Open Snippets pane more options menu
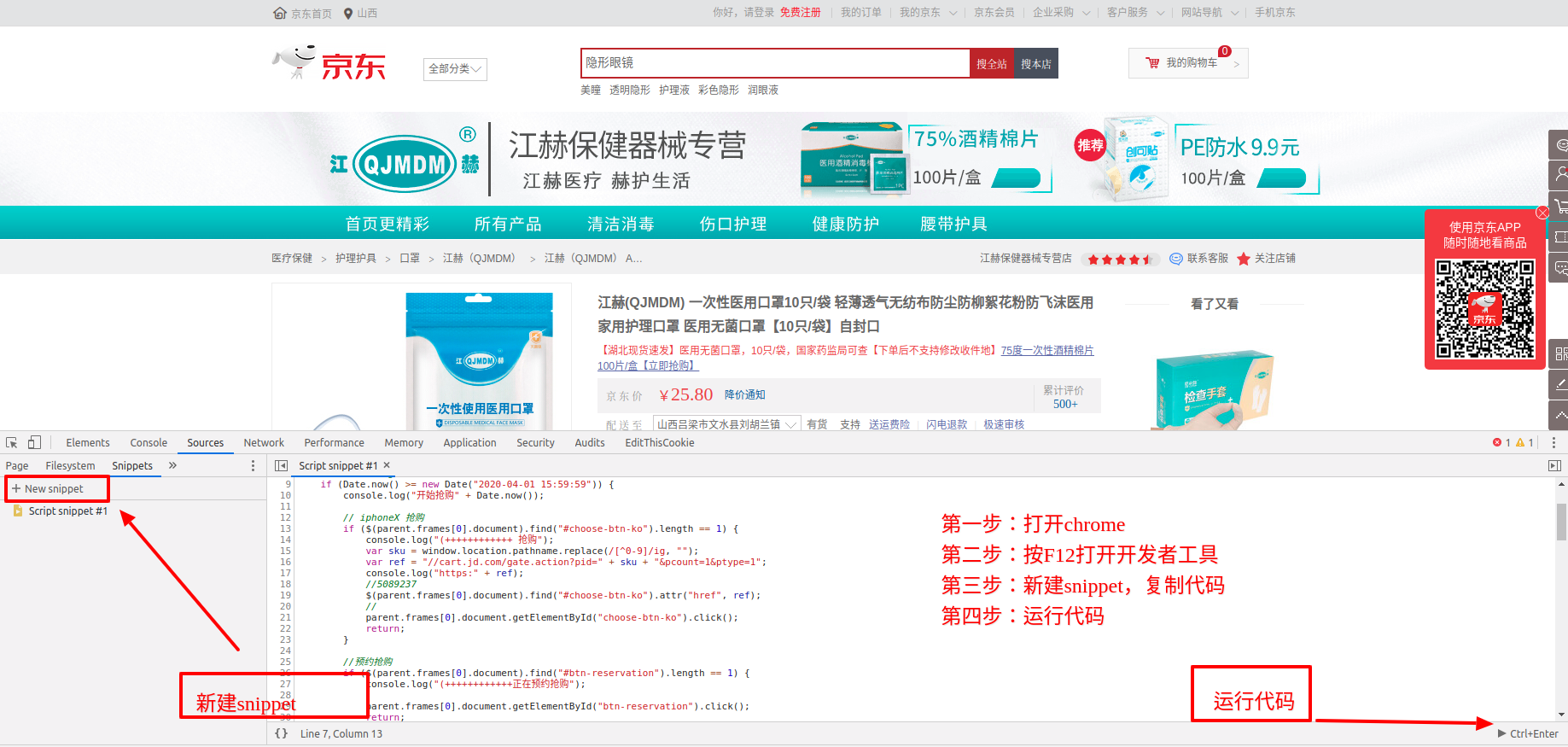Screen dimensions: 1568x747 coord(253,465)
